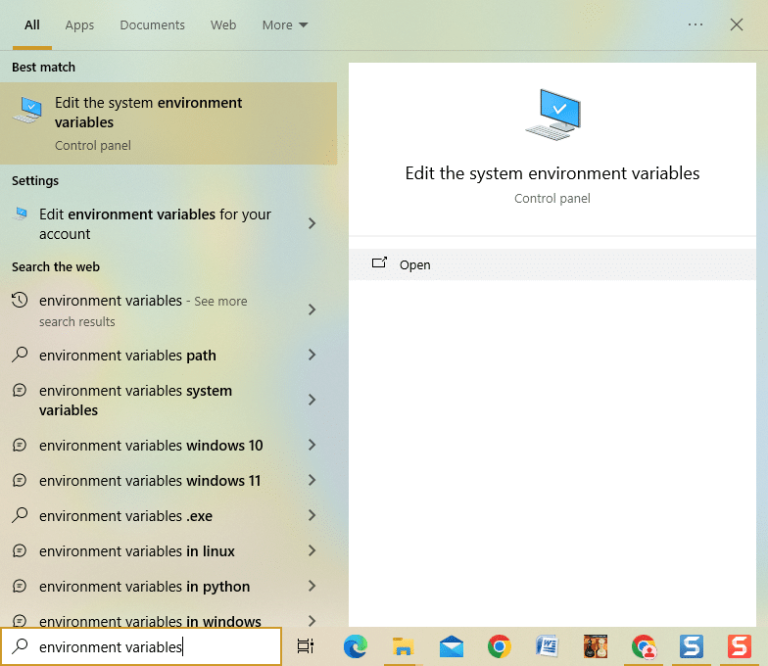Open Microsoft Edge from the taskbar

coord(355,646)
